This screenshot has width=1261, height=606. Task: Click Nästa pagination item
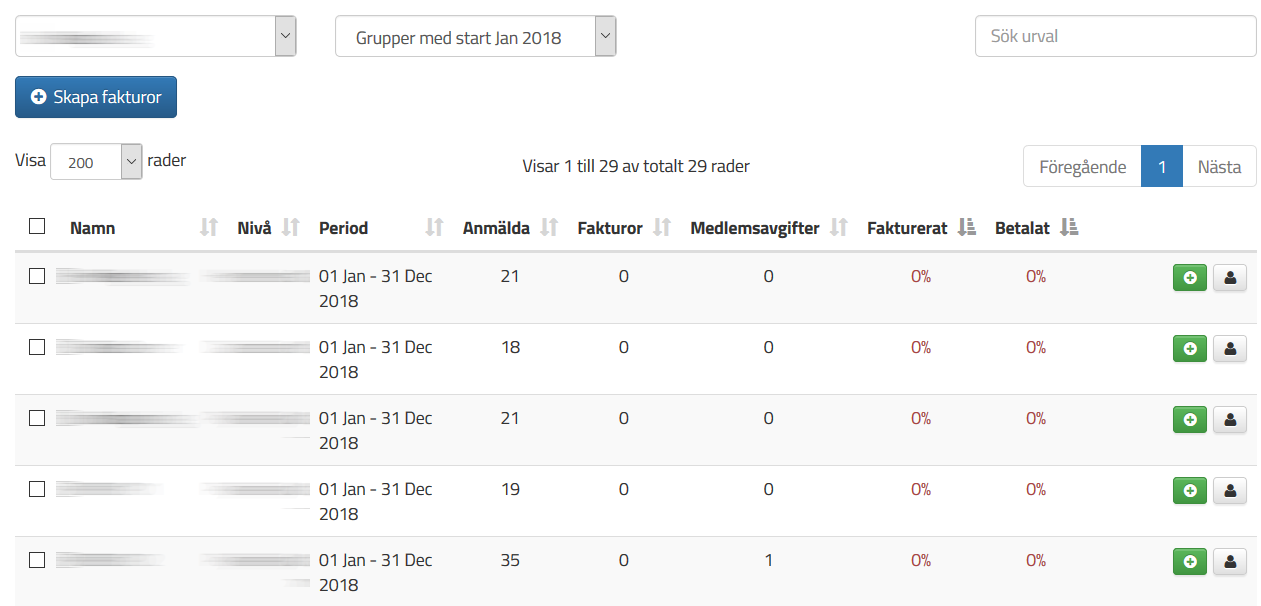pos(1220,167)
